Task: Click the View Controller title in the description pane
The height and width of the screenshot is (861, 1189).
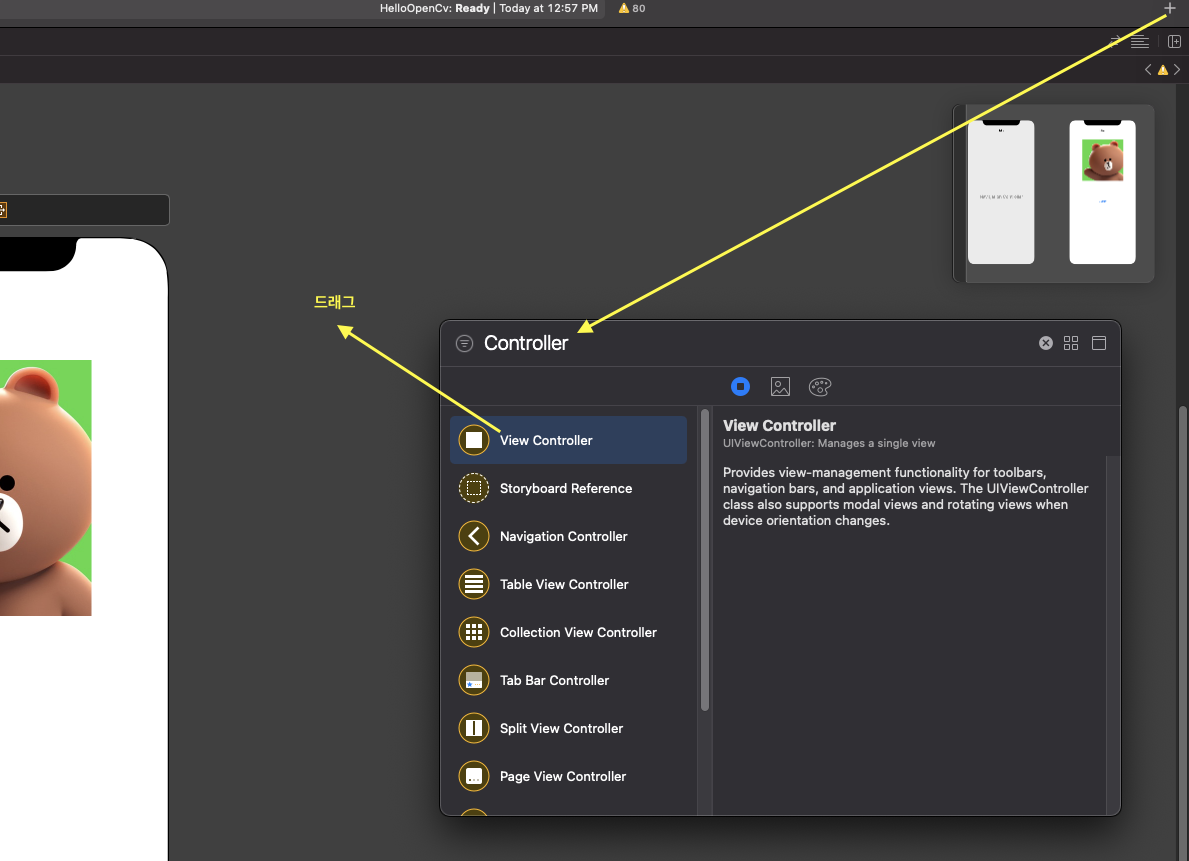Action: pos(779,426)
